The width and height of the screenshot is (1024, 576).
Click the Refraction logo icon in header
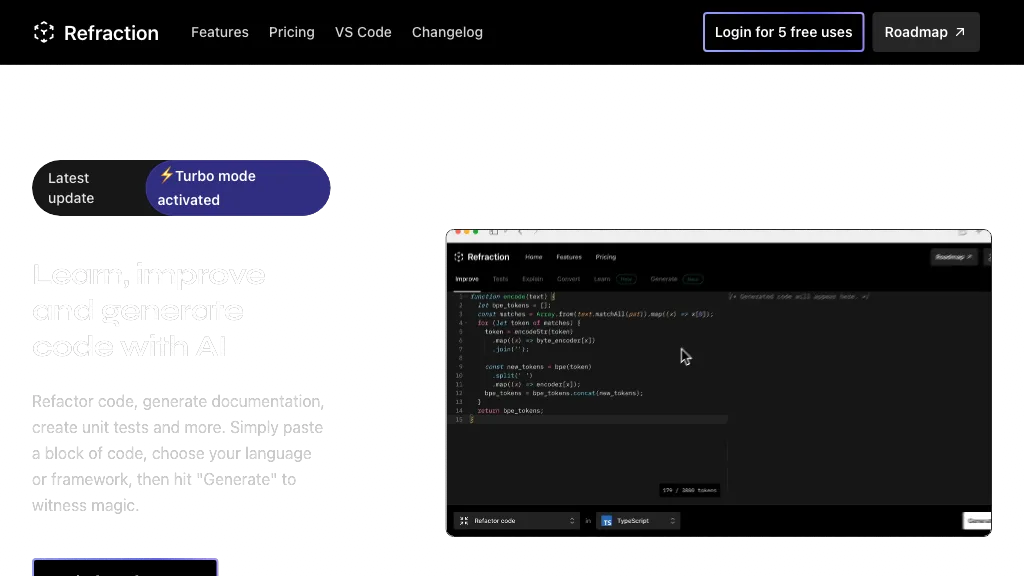44,32
